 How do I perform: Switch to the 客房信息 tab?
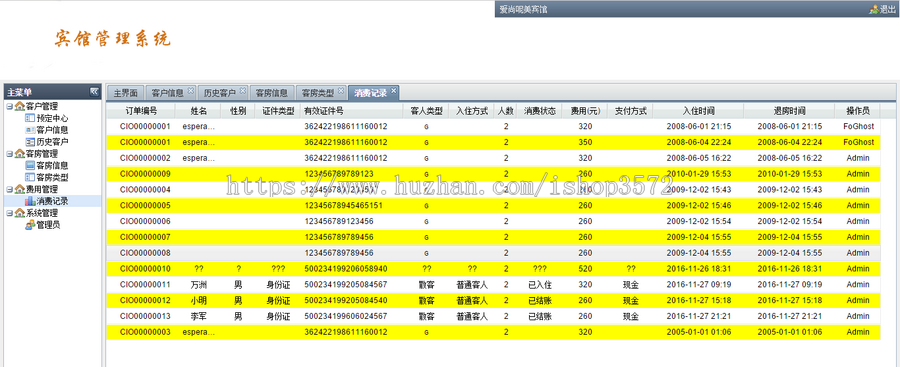point(271,93)
